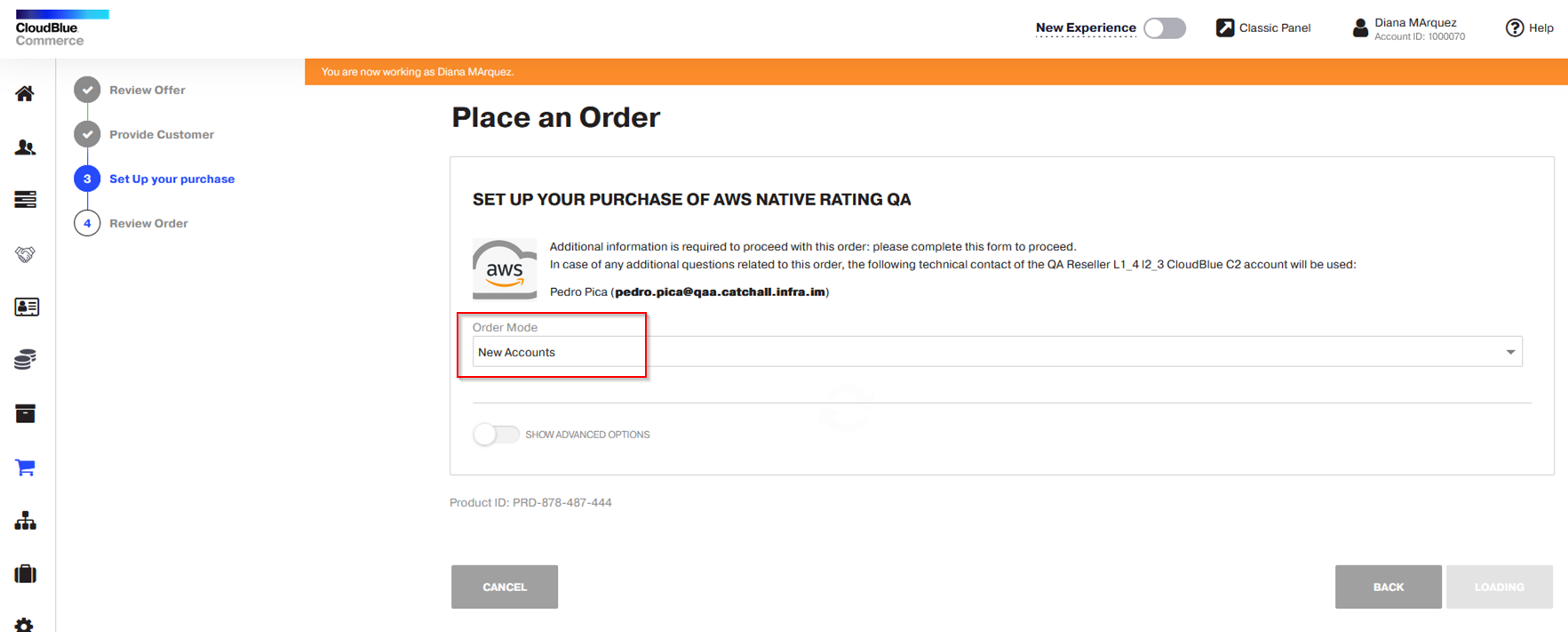Open the briefcase icon in sidebar
The height and width of the screenshot is (632, 1568).
point(25,574)
